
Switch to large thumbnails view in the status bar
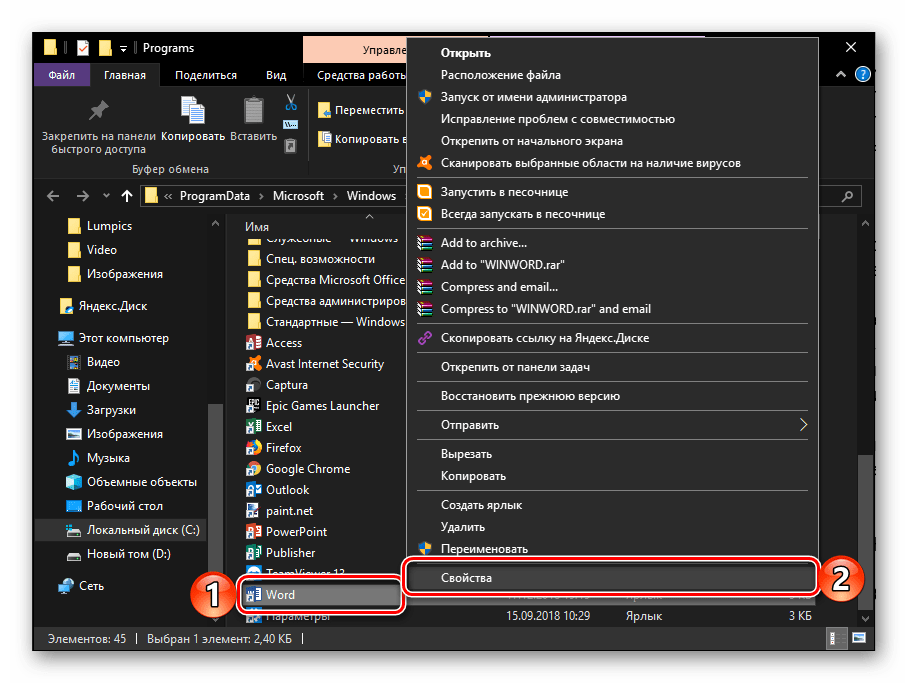tap(857, 636)
